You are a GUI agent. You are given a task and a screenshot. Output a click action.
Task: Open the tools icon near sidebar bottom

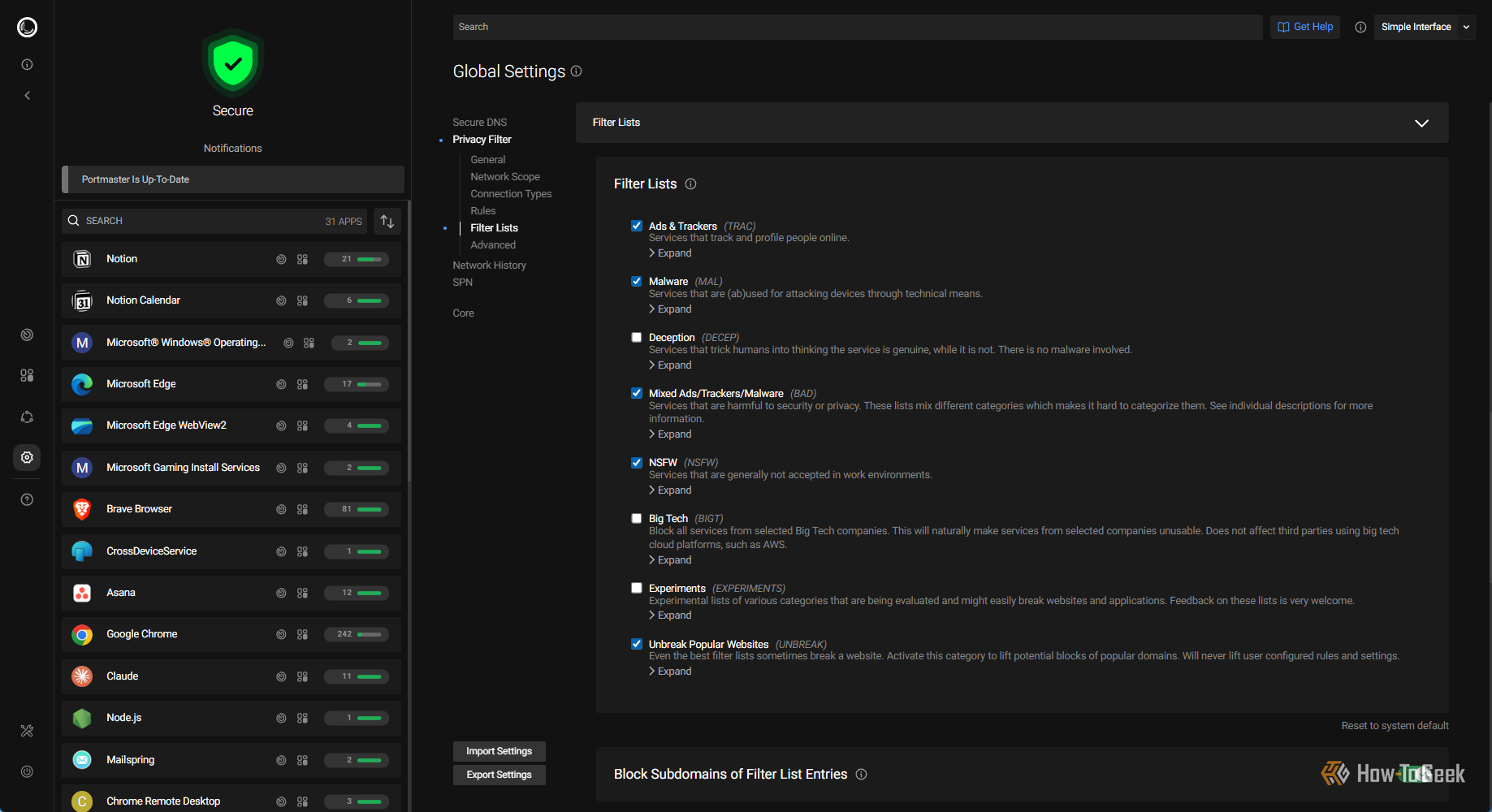pos(27,731)
